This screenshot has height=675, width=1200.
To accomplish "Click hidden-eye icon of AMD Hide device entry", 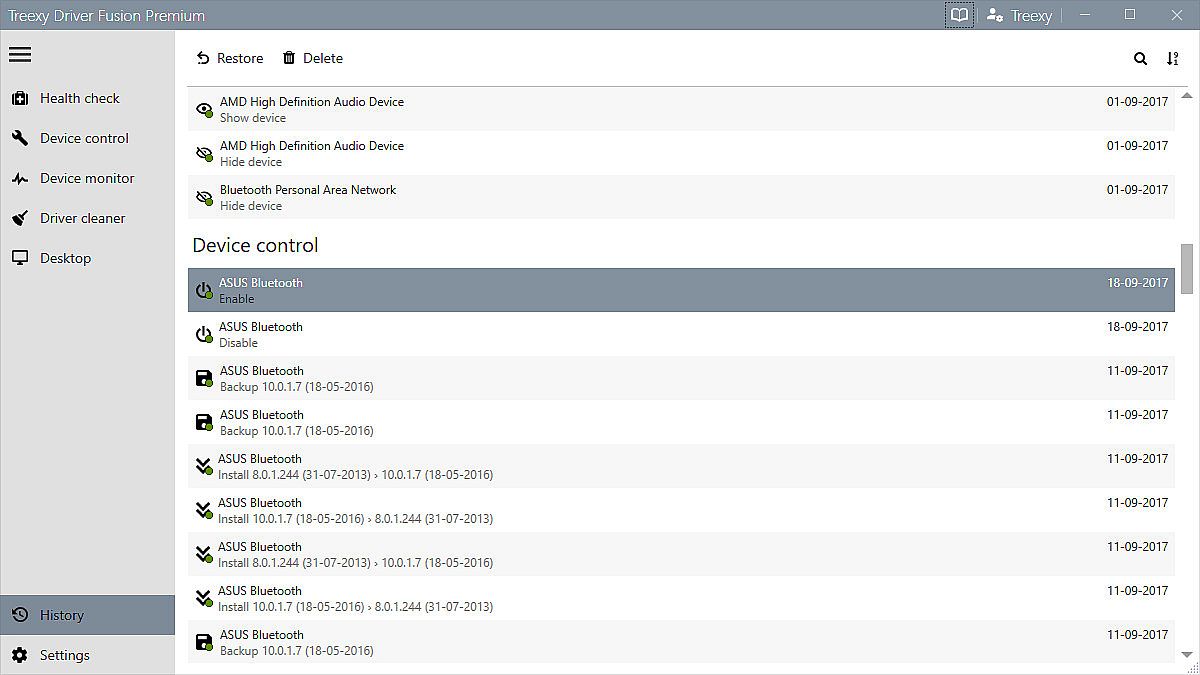I will pyautogui.click(x=204, y=154).
